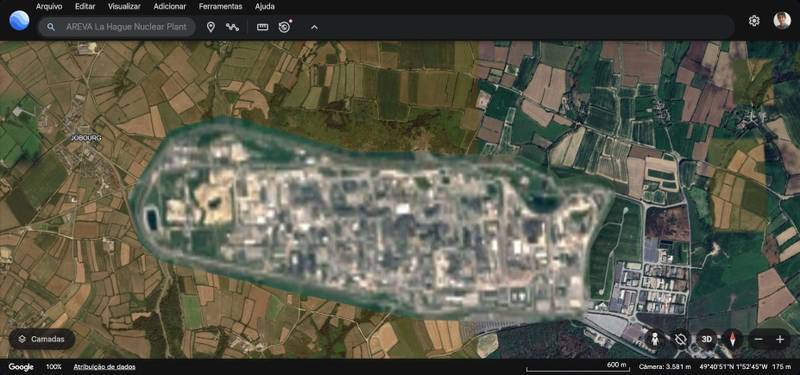Toggle the rotation lock icon
Viewport: 800px width, 375px height.
pos(681,339)
